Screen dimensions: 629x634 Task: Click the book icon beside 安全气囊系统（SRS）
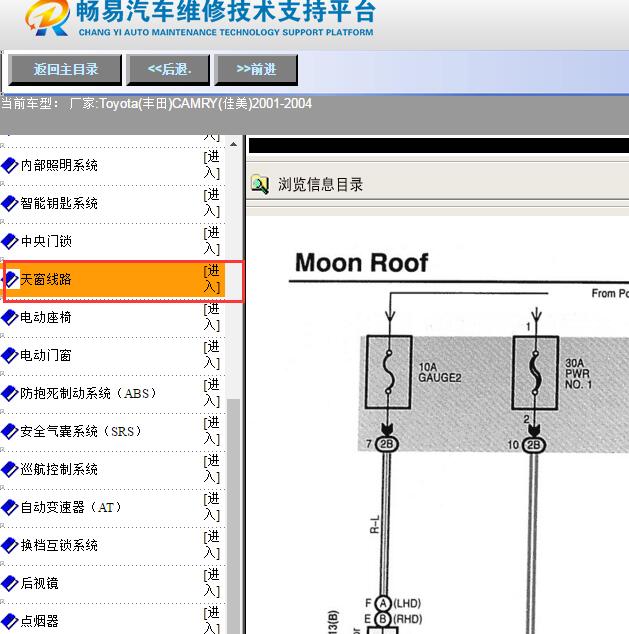coord(10,431)
